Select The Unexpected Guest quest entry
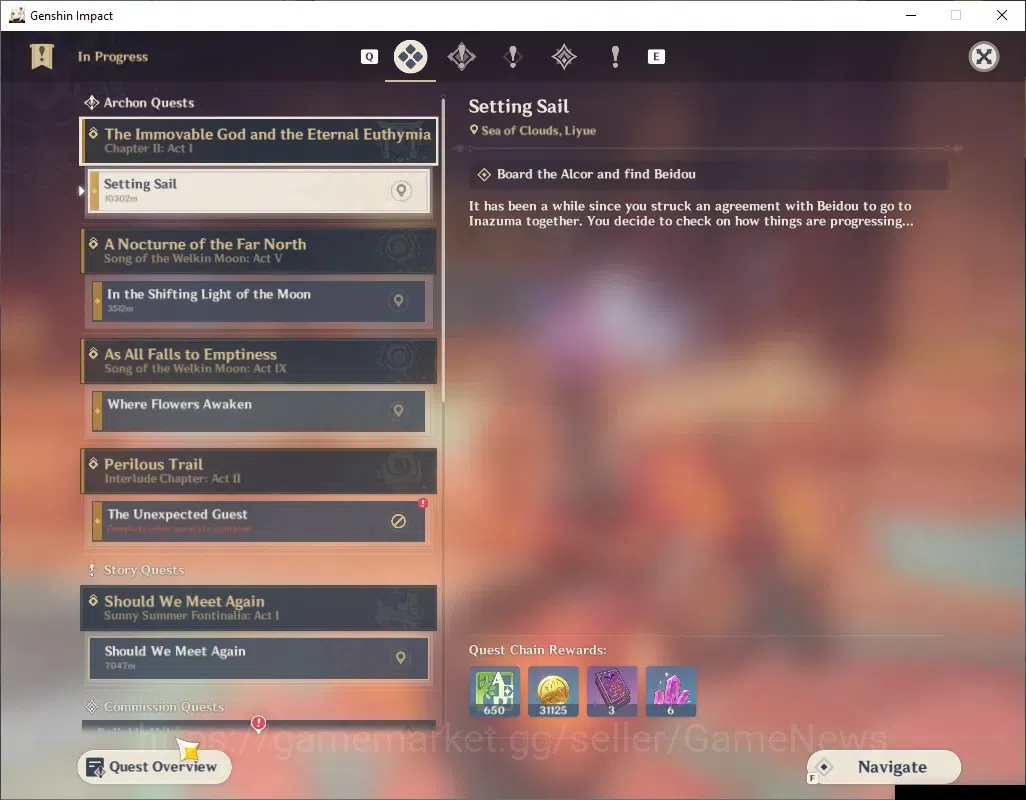 (x=259, y=521)
